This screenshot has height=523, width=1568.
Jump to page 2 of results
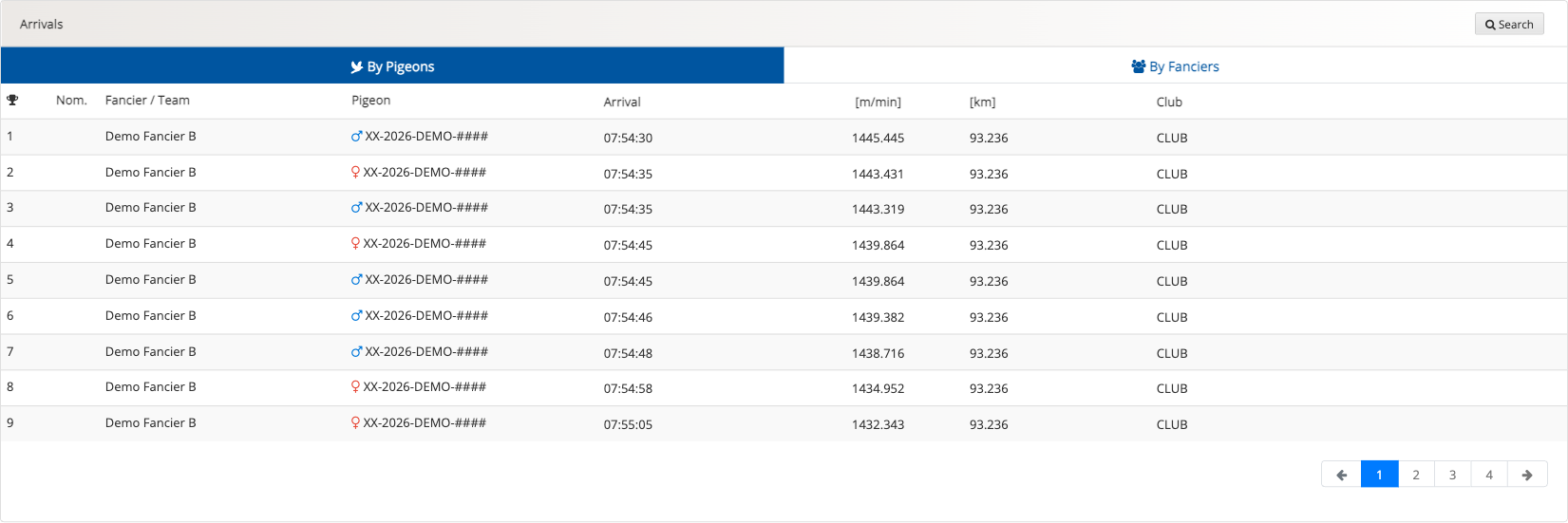pos(1415,475)
